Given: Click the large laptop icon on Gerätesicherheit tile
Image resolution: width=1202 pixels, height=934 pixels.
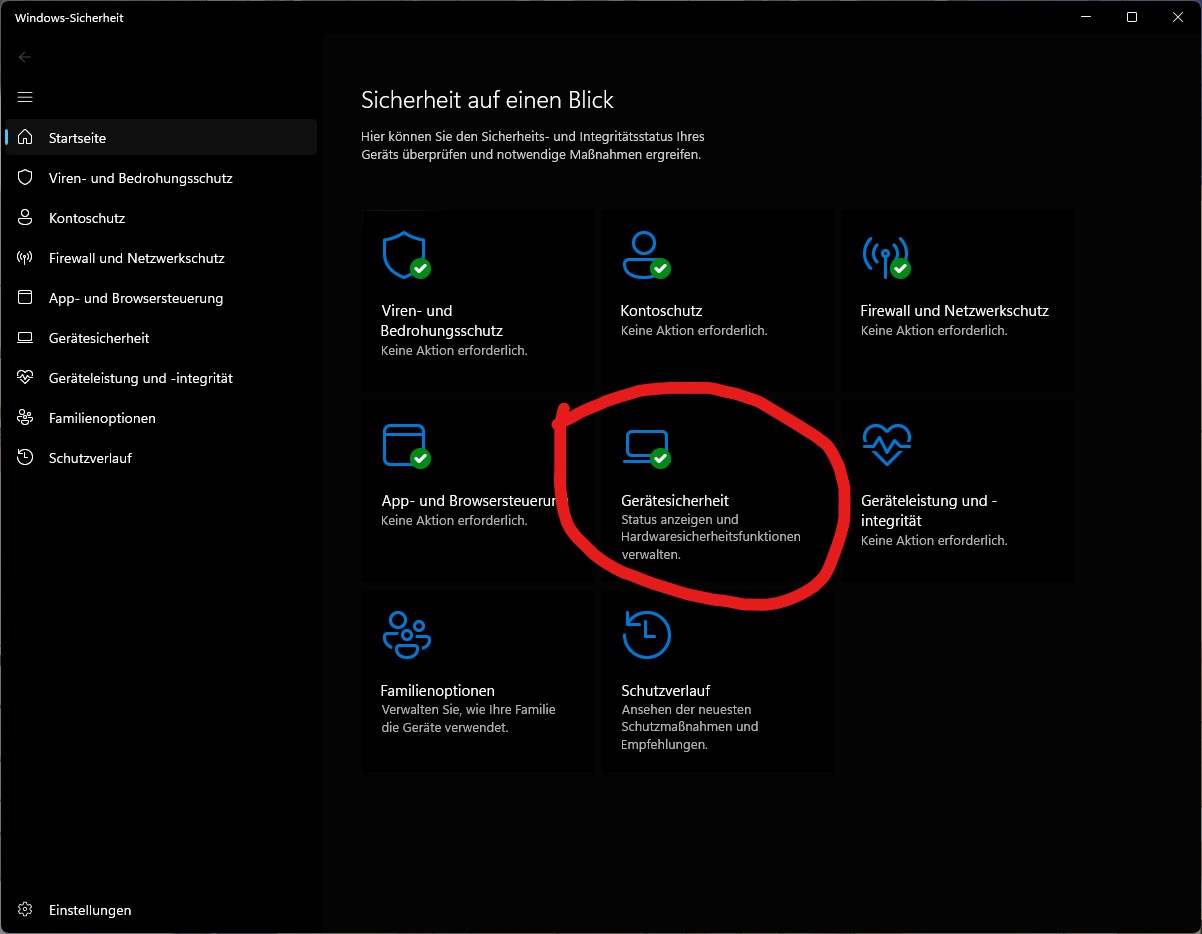Looking at the screenshot, I should click(645, 448).
